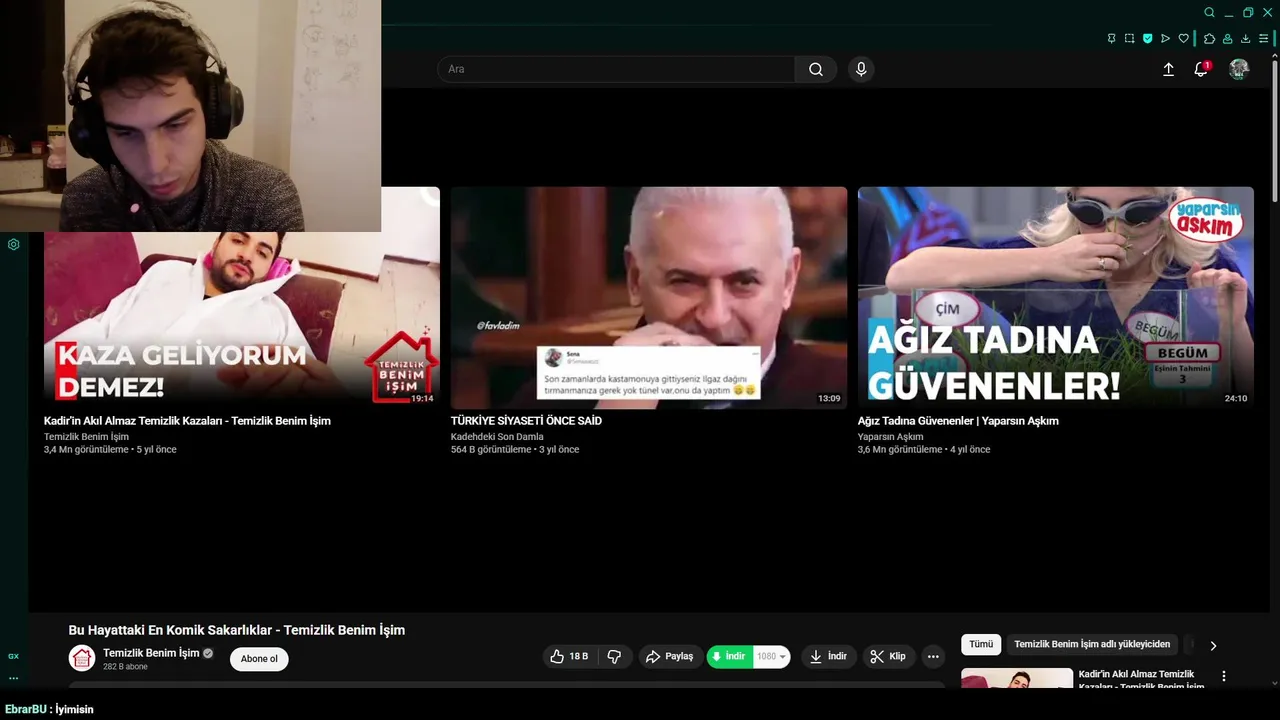
Task: Click the '282 B abone' subscriber count
Action: point(125,667)
